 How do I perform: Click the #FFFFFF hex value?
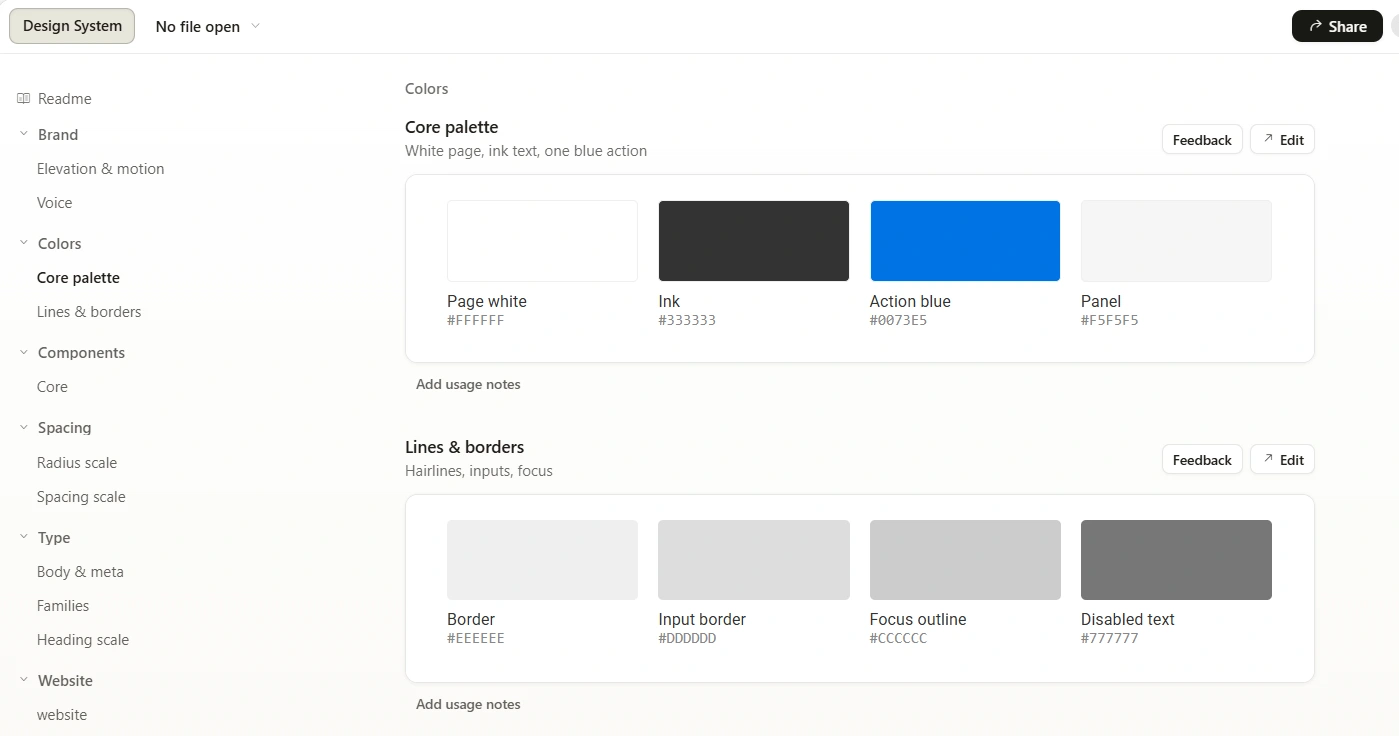click(476, 320)
